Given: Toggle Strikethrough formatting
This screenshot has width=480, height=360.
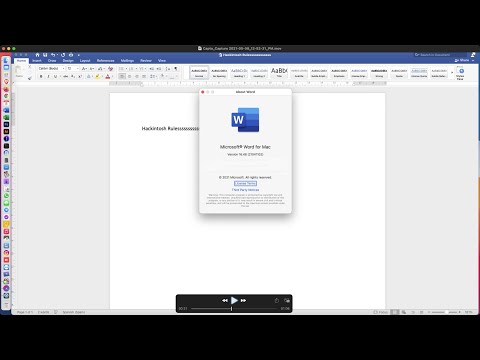Looking at the screenshot, I should (x=66, y=77).
